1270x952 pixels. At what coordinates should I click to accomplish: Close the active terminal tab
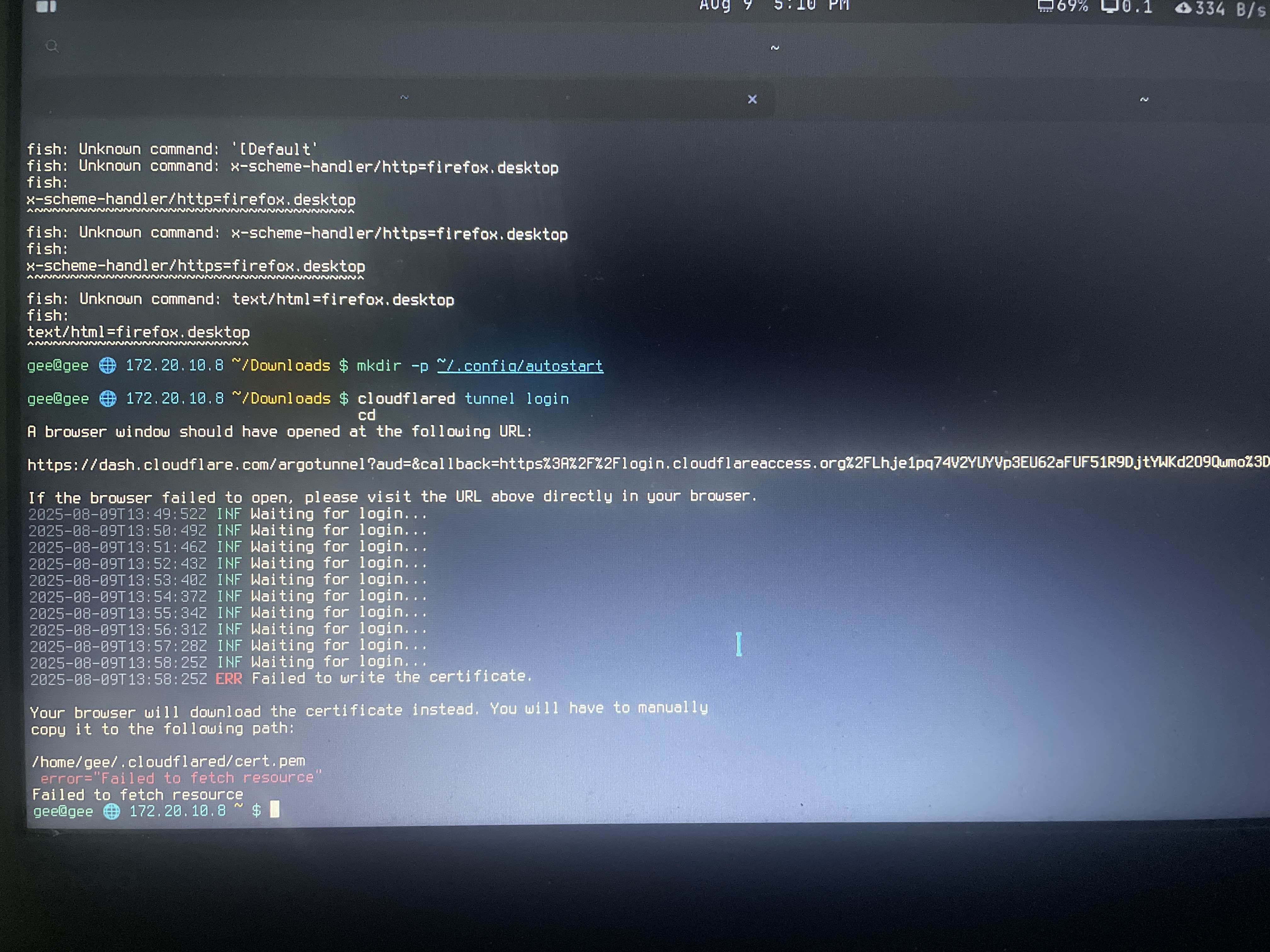(752, 99)
